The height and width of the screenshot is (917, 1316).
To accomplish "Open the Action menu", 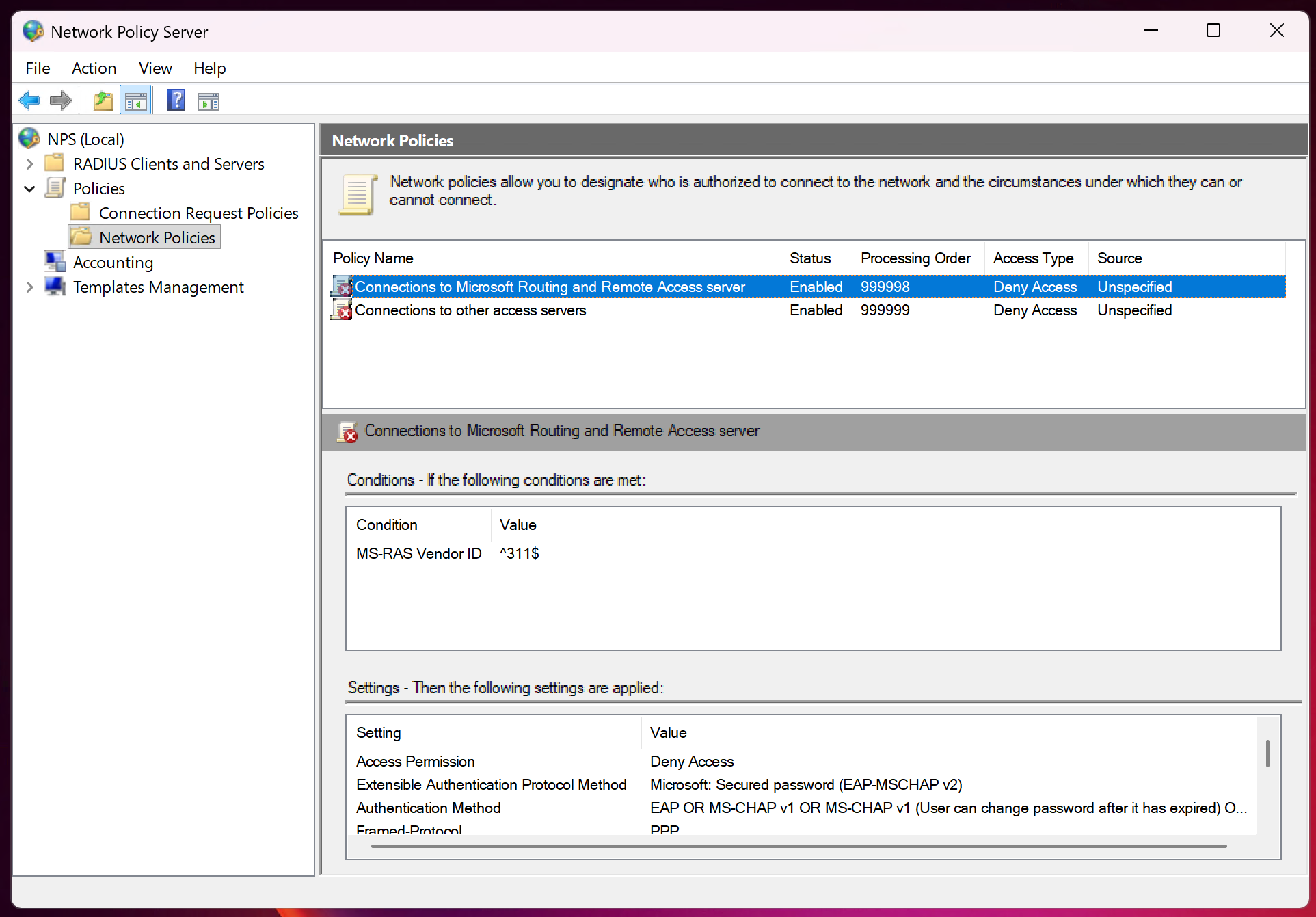I will pos(94,68).
